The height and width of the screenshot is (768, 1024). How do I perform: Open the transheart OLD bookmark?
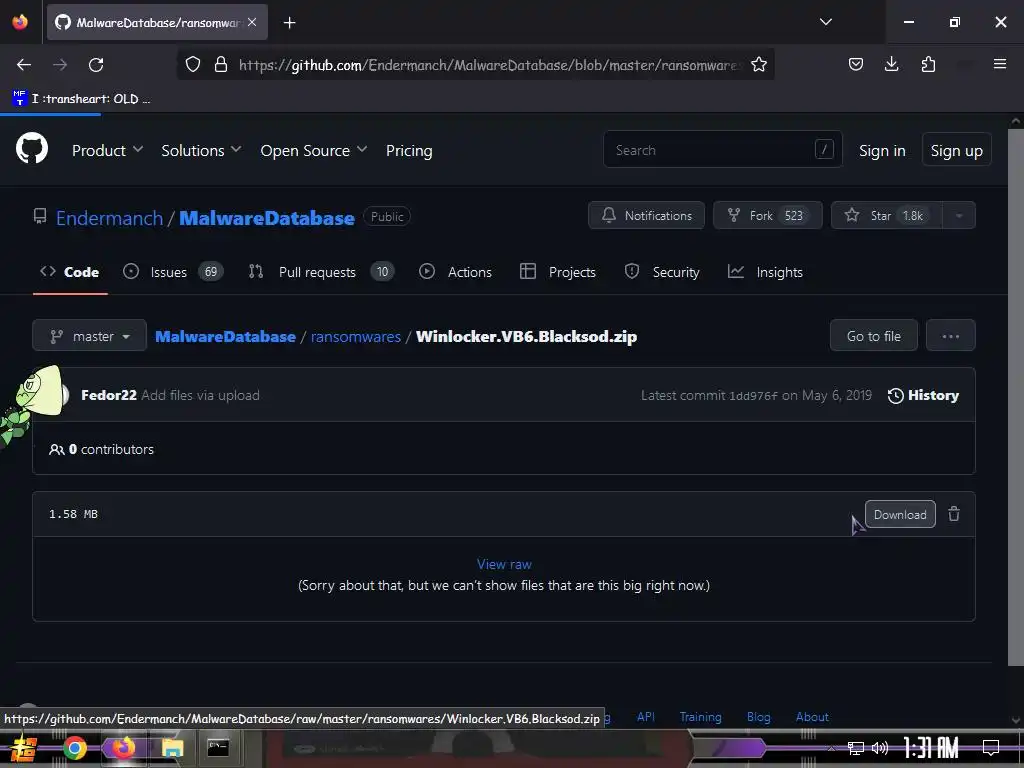point(81,99)
